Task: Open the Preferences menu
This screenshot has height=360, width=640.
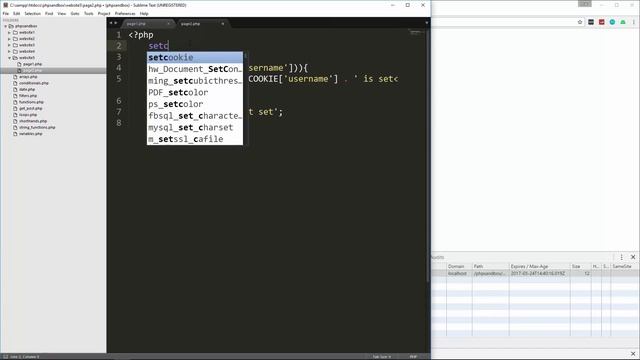Action: tap(124, 13)
